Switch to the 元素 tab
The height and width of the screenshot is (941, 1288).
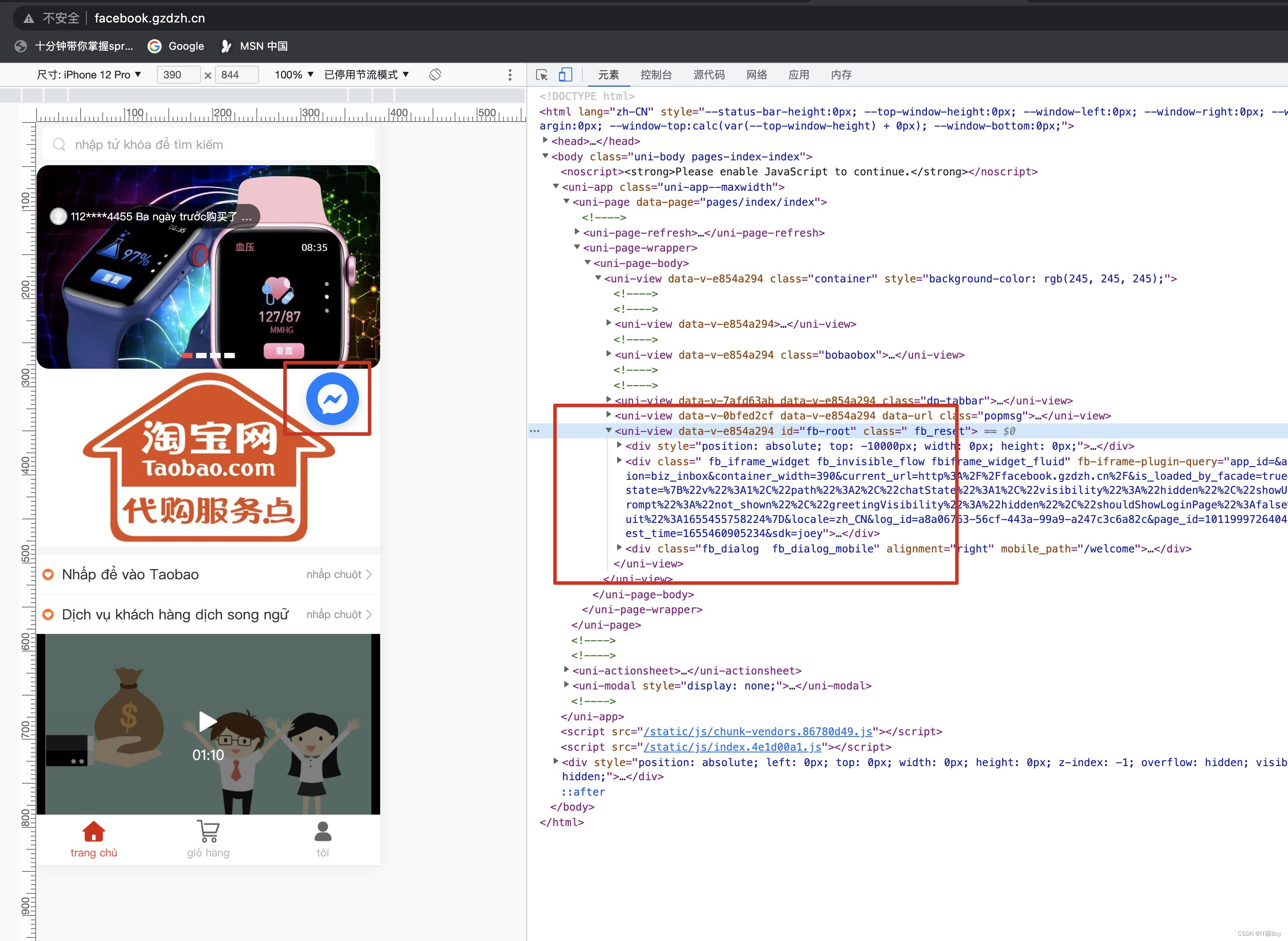608,74
